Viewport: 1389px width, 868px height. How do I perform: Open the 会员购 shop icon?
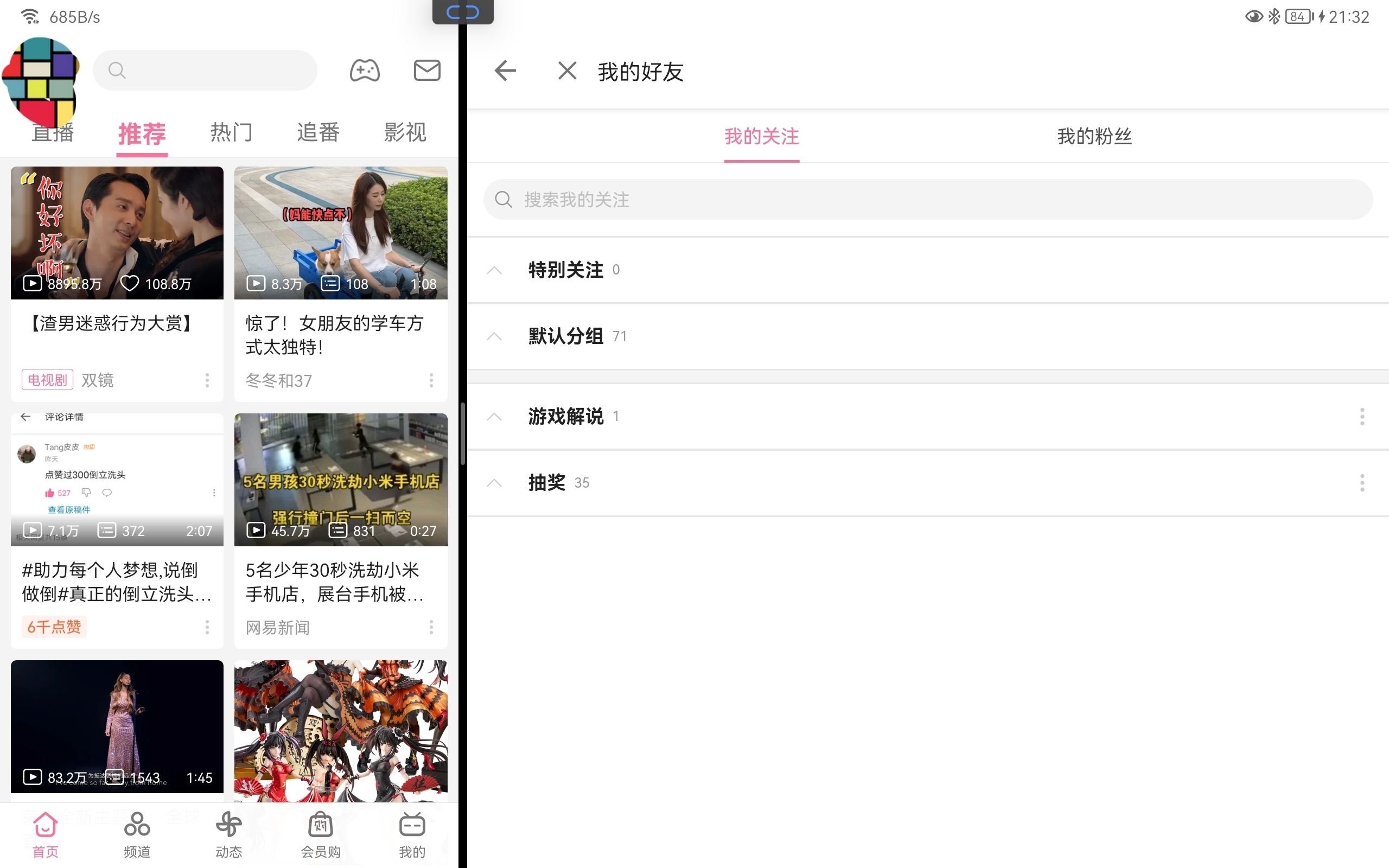click(x=321, y=825)
